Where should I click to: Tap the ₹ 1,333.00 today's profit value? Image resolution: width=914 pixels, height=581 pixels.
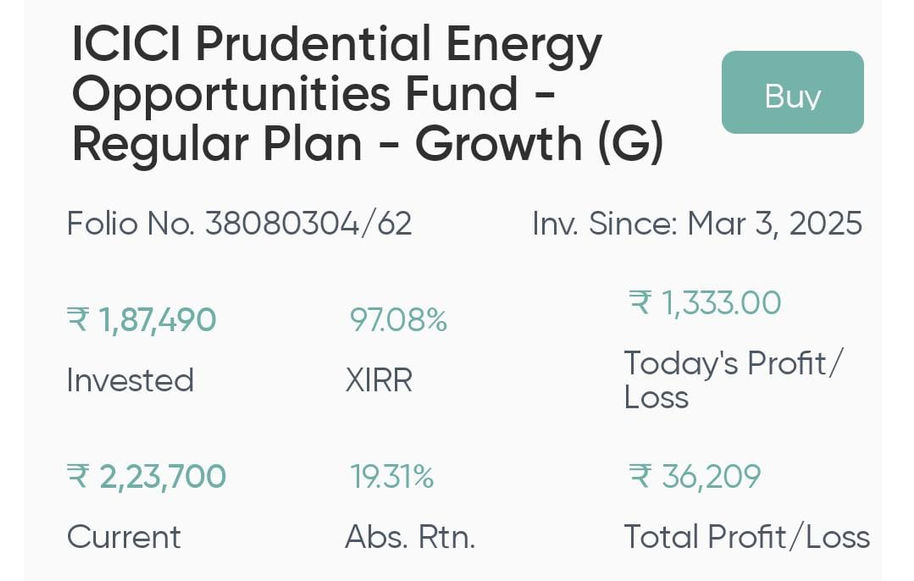pos(705,303)
